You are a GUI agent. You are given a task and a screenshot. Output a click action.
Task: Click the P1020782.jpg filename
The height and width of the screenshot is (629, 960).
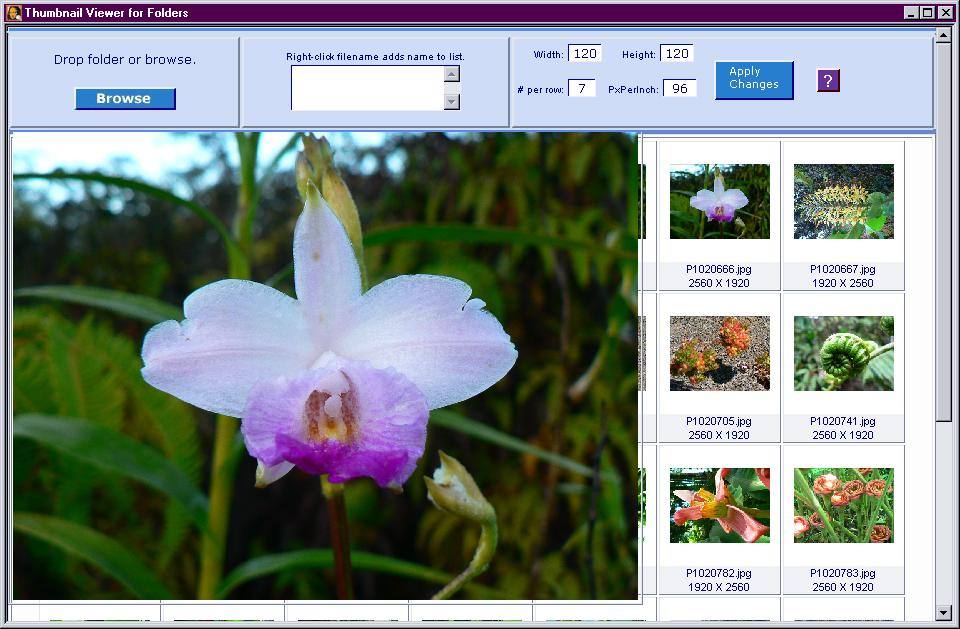719,573
